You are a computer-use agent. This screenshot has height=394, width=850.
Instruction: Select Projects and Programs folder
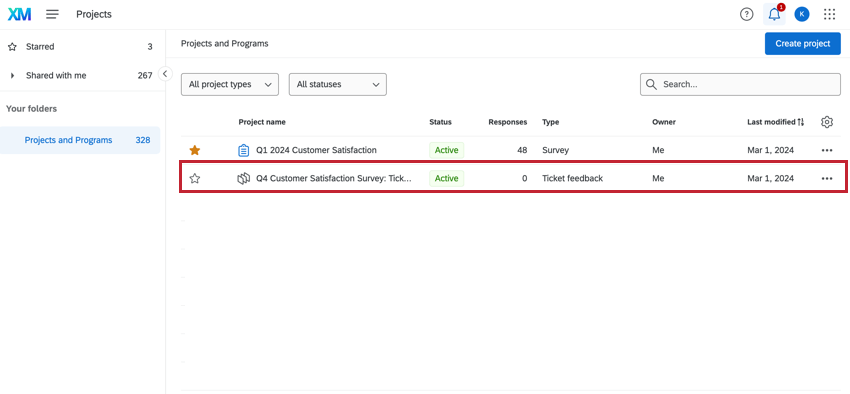[x=80, y=140]
